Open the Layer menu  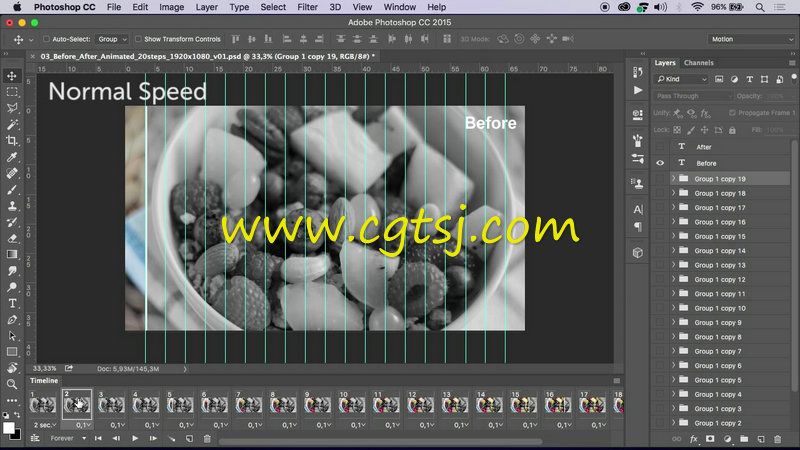(207, 7)
